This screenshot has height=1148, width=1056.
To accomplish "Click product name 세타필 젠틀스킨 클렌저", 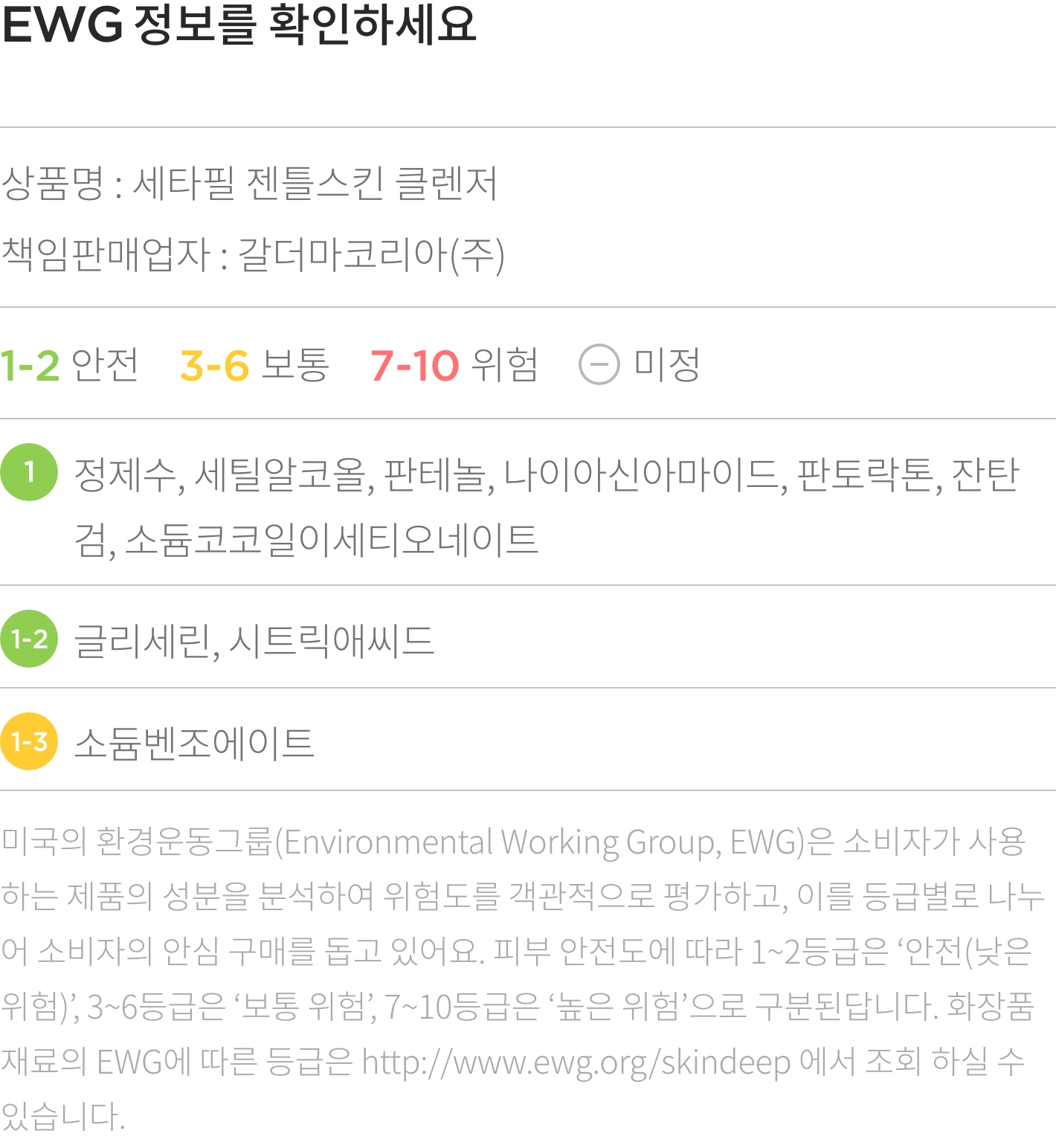I will [x=315, y=183].
